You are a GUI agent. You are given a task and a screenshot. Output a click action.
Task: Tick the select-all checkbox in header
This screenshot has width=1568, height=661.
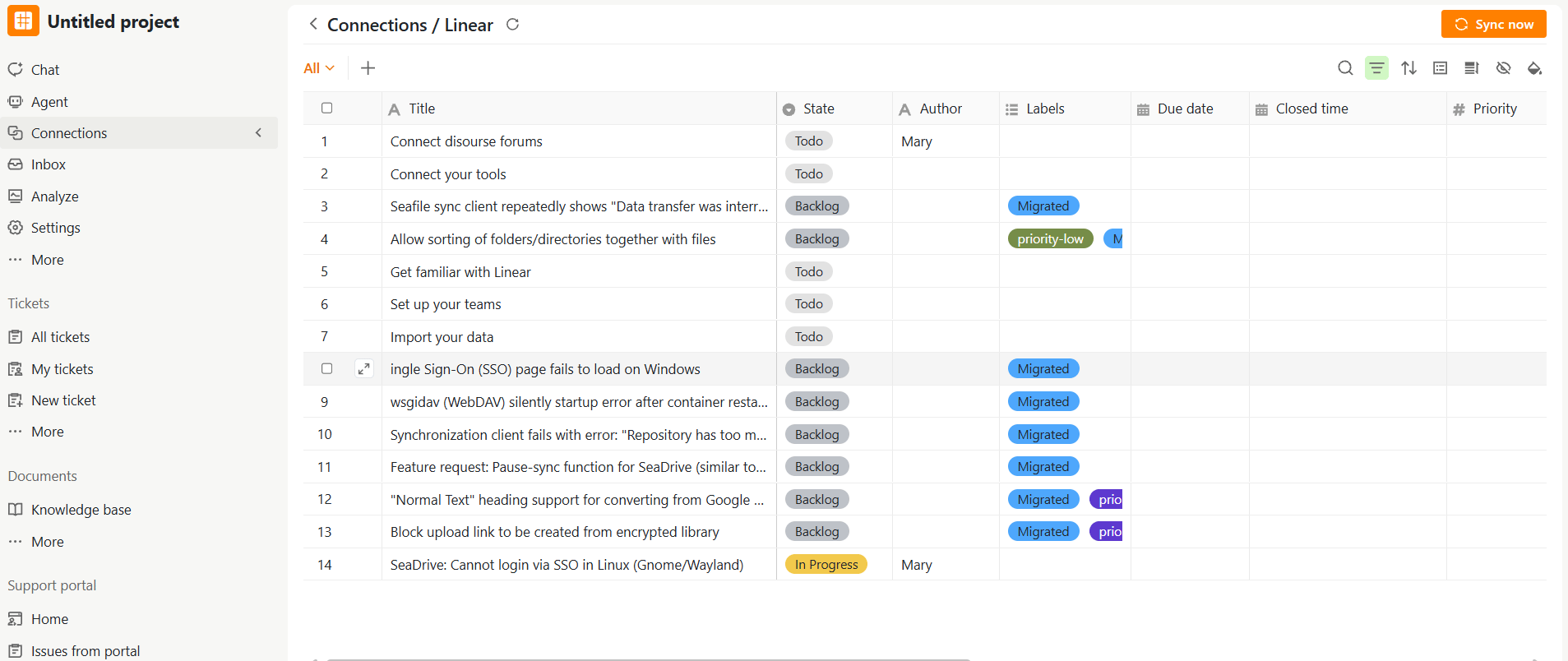pos(326,108)
